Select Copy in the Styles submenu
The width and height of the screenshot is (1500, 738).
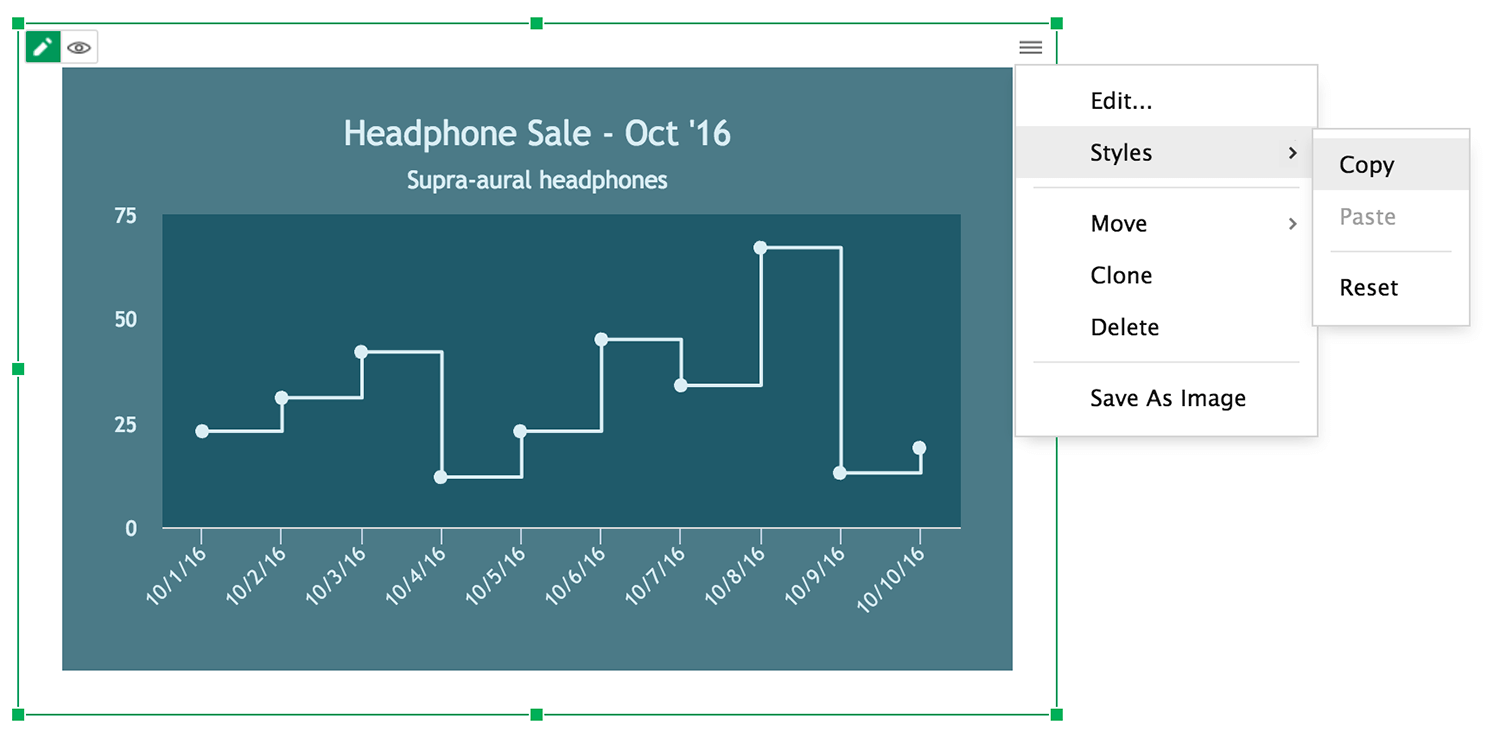(x=1366, y=166)
